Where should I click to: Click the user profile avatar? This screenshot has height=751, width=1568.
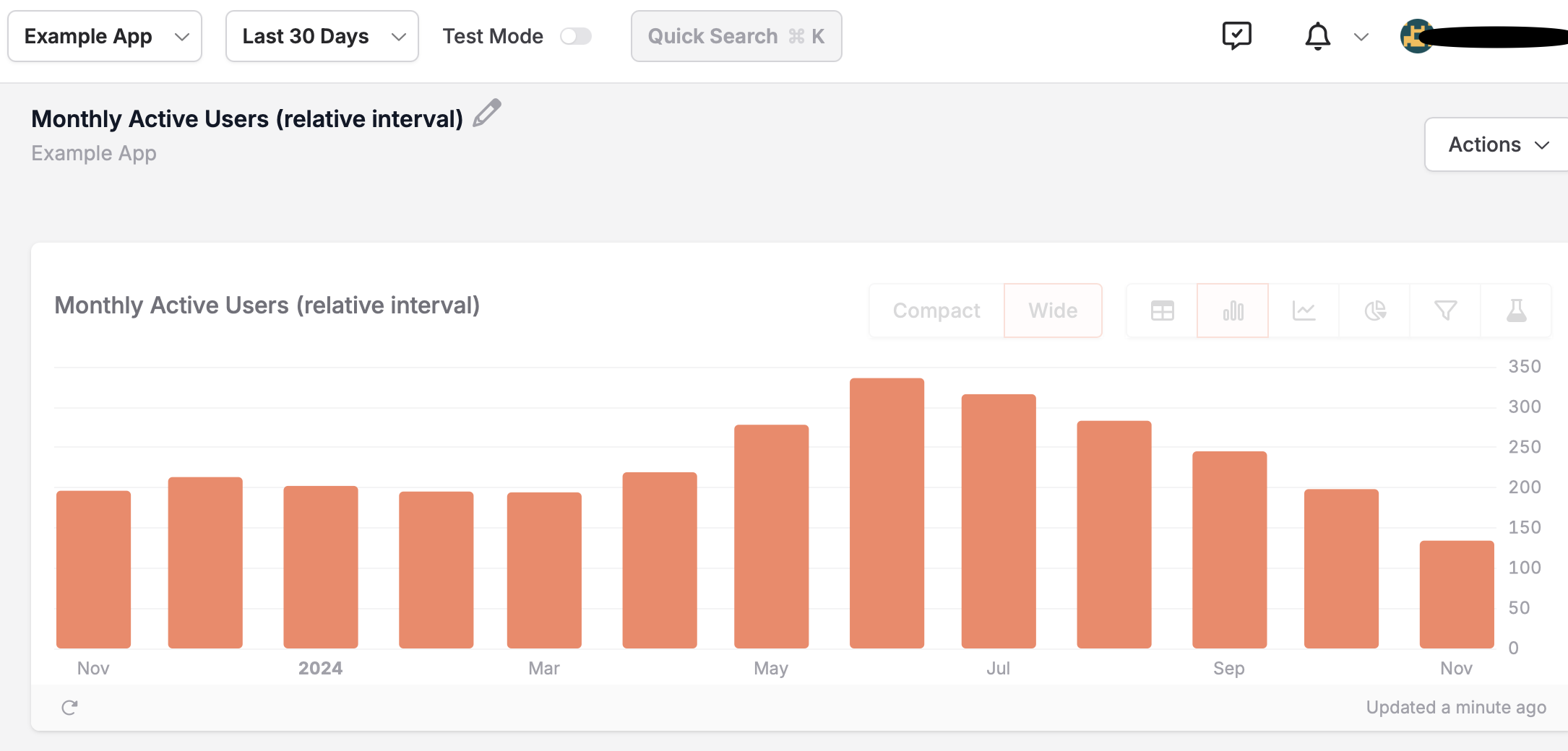coord(1417,36)
